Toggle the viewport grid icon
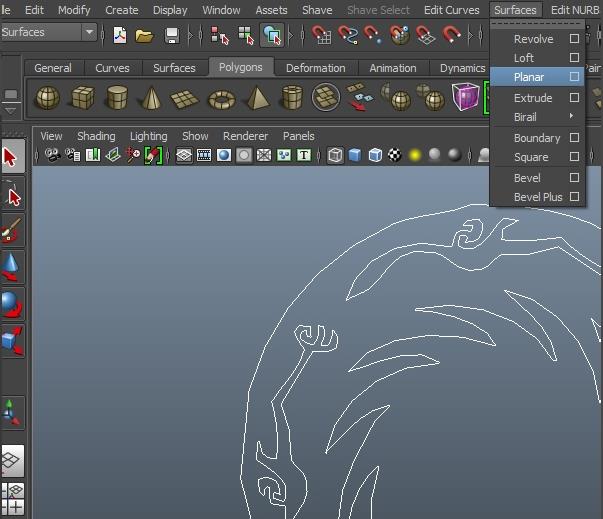 pos(184,155)
